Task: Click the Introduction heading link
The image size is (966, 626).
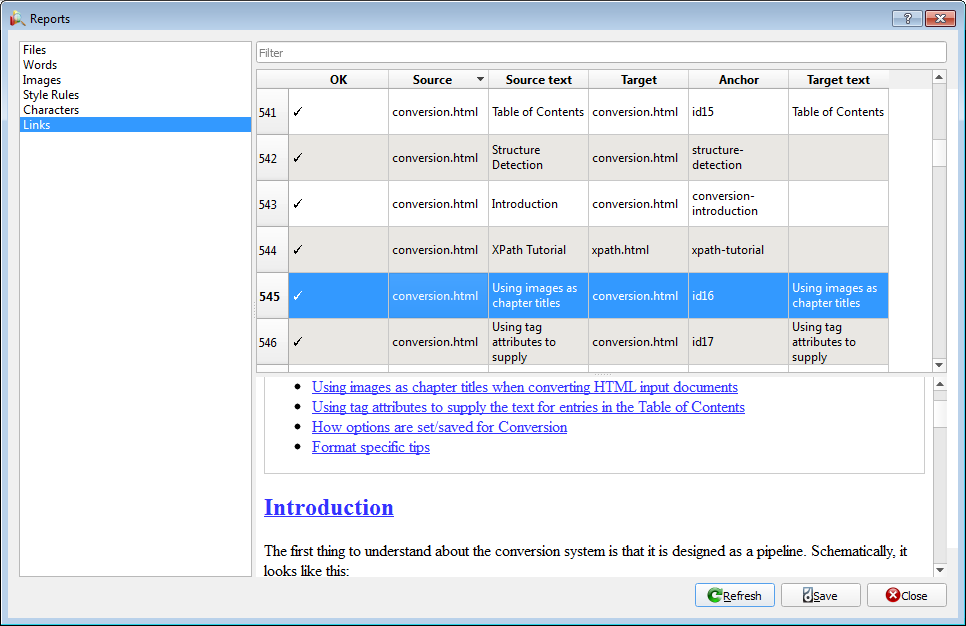Action: 329,508
